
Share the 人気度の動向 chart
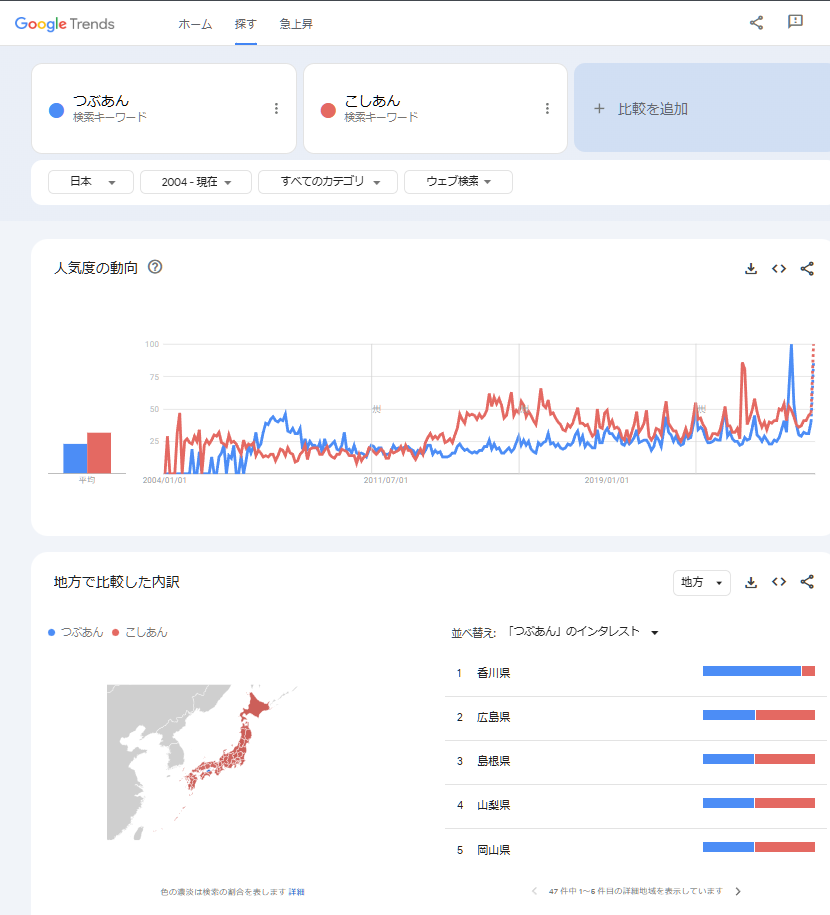pyautogui.click(x=807, y=268)
